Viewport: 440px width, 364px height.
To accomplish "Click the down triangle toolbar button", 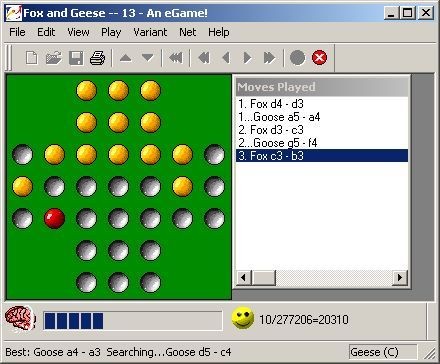I will [147, 58].
